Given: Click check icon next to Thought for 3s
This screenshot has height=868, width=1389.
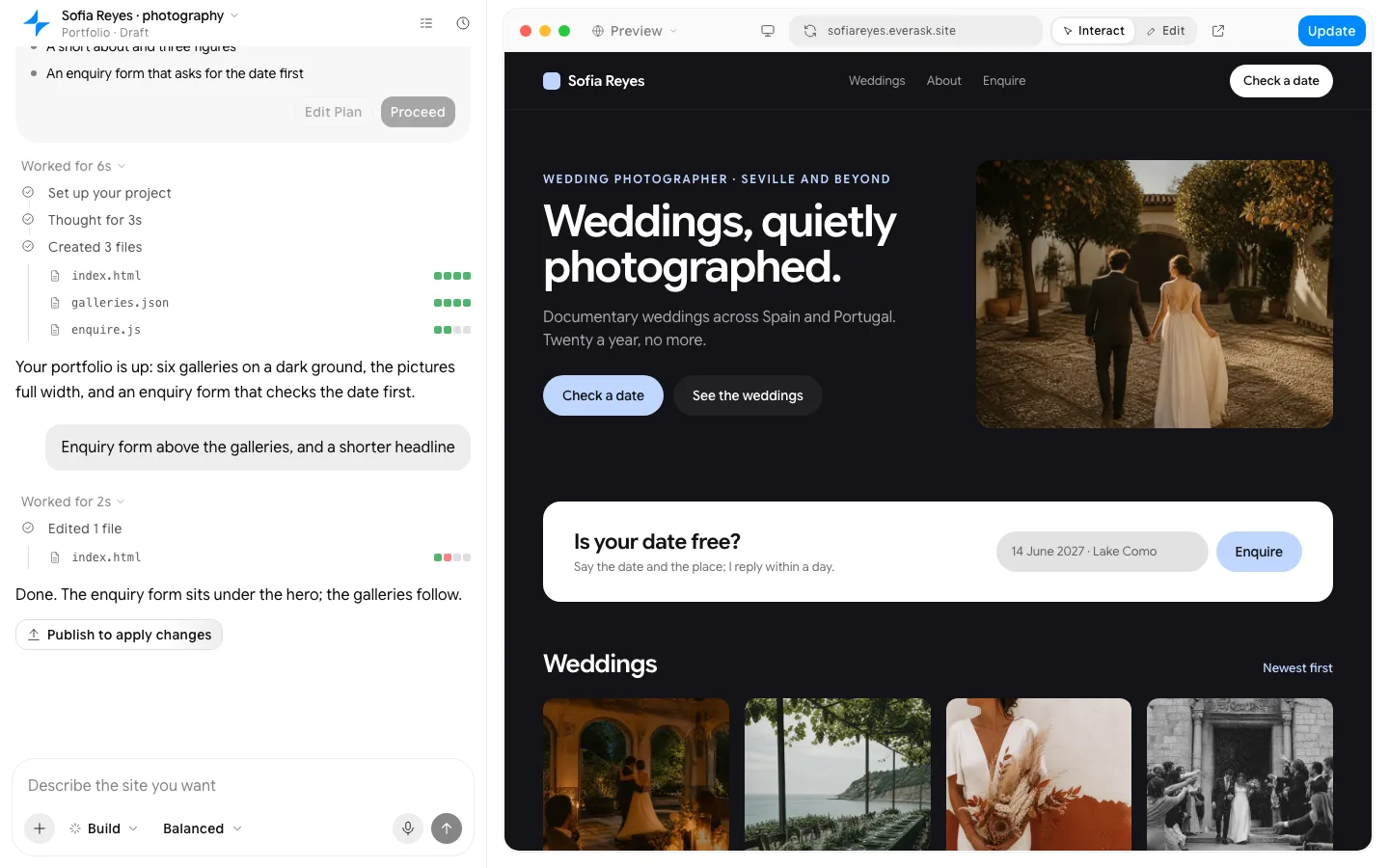Looking at the screenshot, I should click(x=28, y=220).
